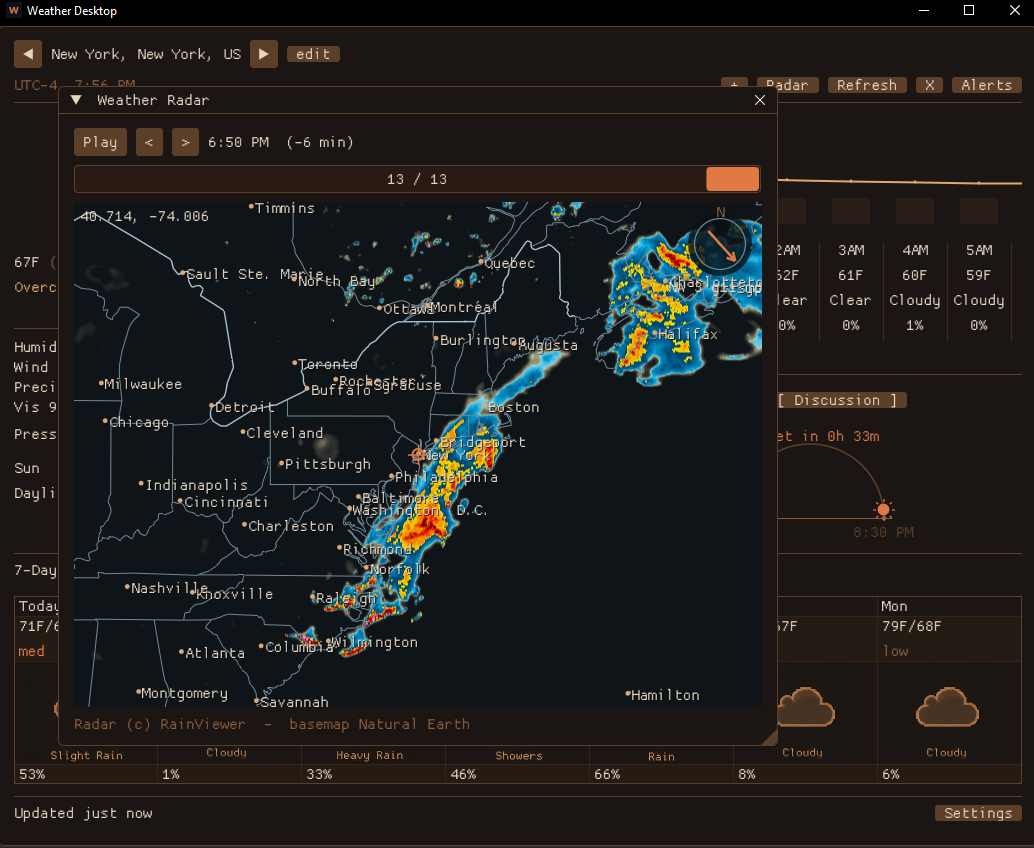1034x848 pixels.
Task: Click the orange slider handle
Action: pyautogui.click(x=733, y=179)
